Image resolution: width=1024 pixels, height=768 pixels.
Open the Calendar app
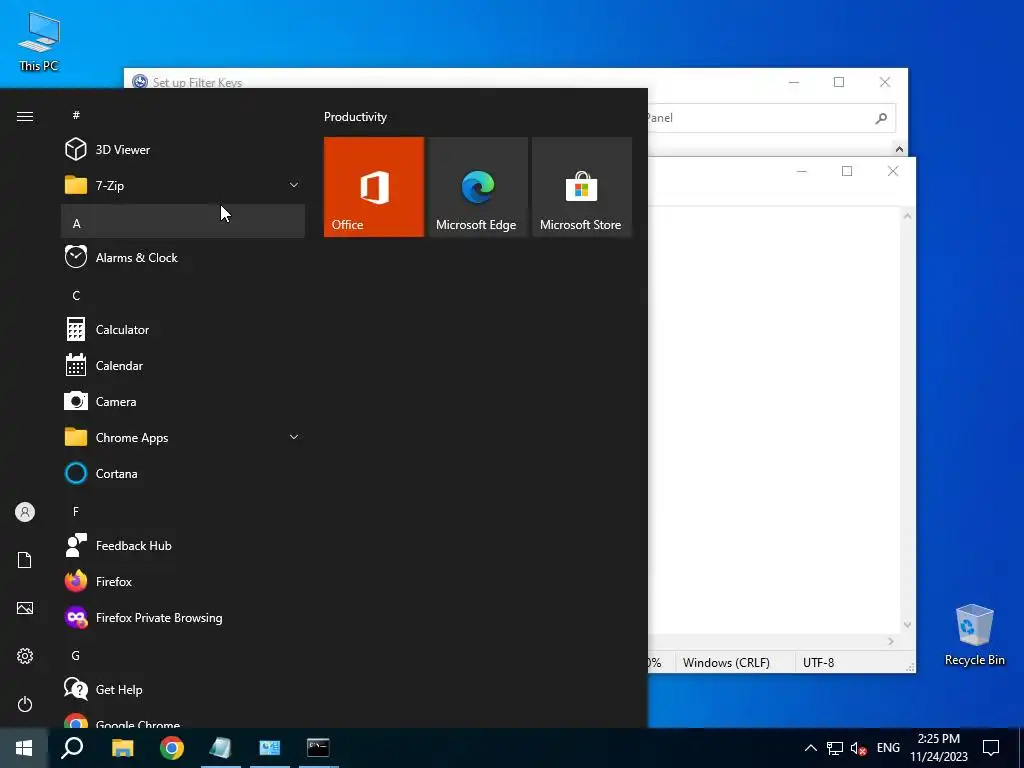pyautogui.click(x=183, y=366)
